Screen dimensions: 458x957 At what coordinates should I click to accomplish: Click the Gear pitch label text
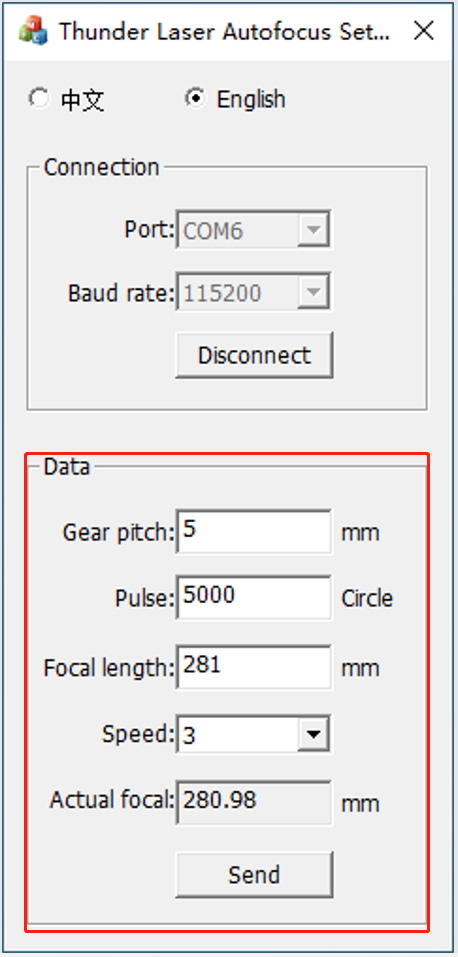(x=118, y=532)
